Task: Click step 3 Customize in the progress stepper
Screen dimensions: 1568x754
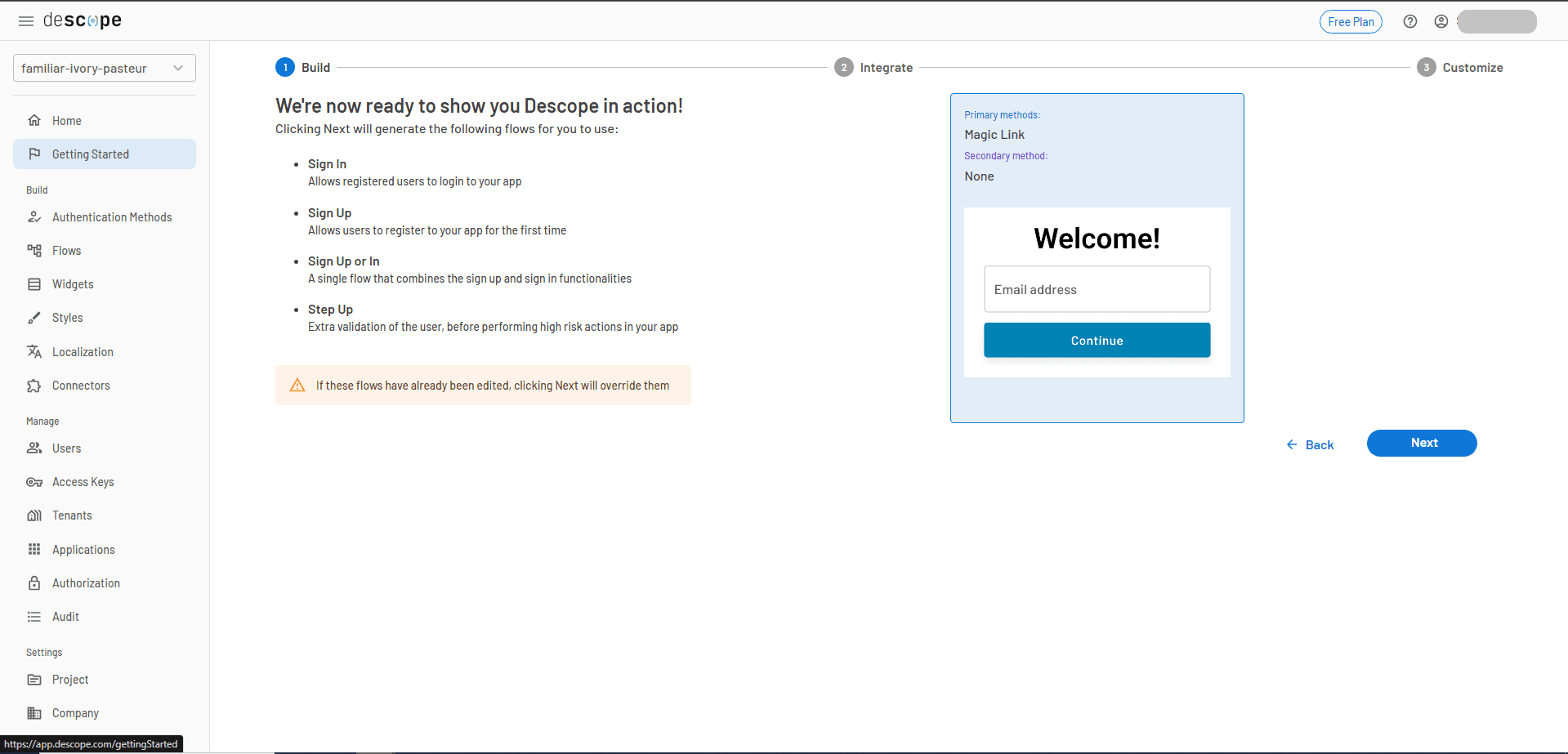Action: coord(1460,67)
